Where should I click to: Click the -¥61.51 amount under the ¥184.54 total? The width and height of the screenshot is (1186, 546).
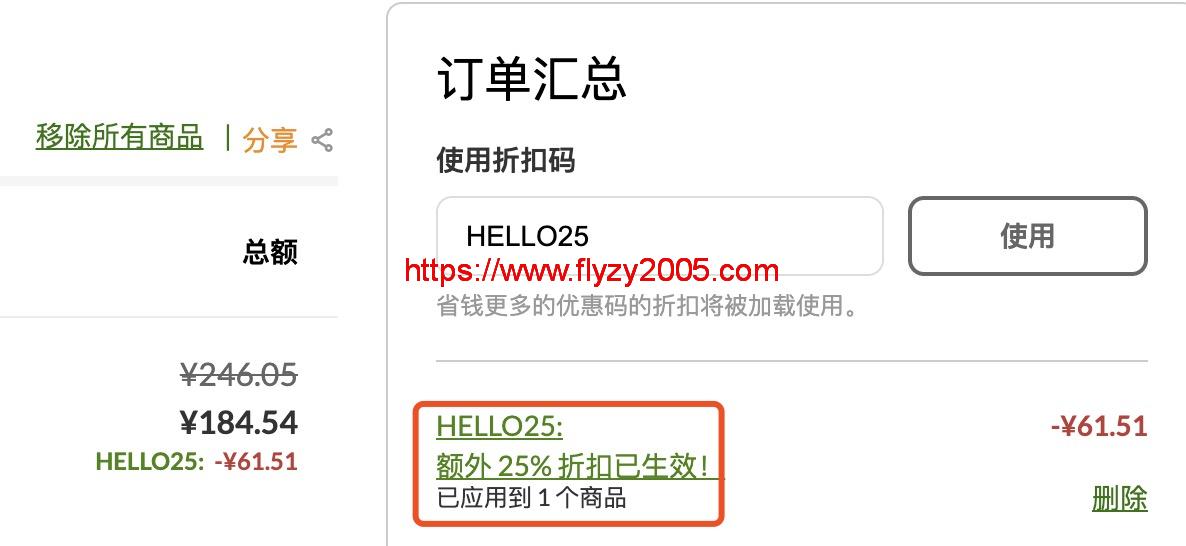[256, 461]
